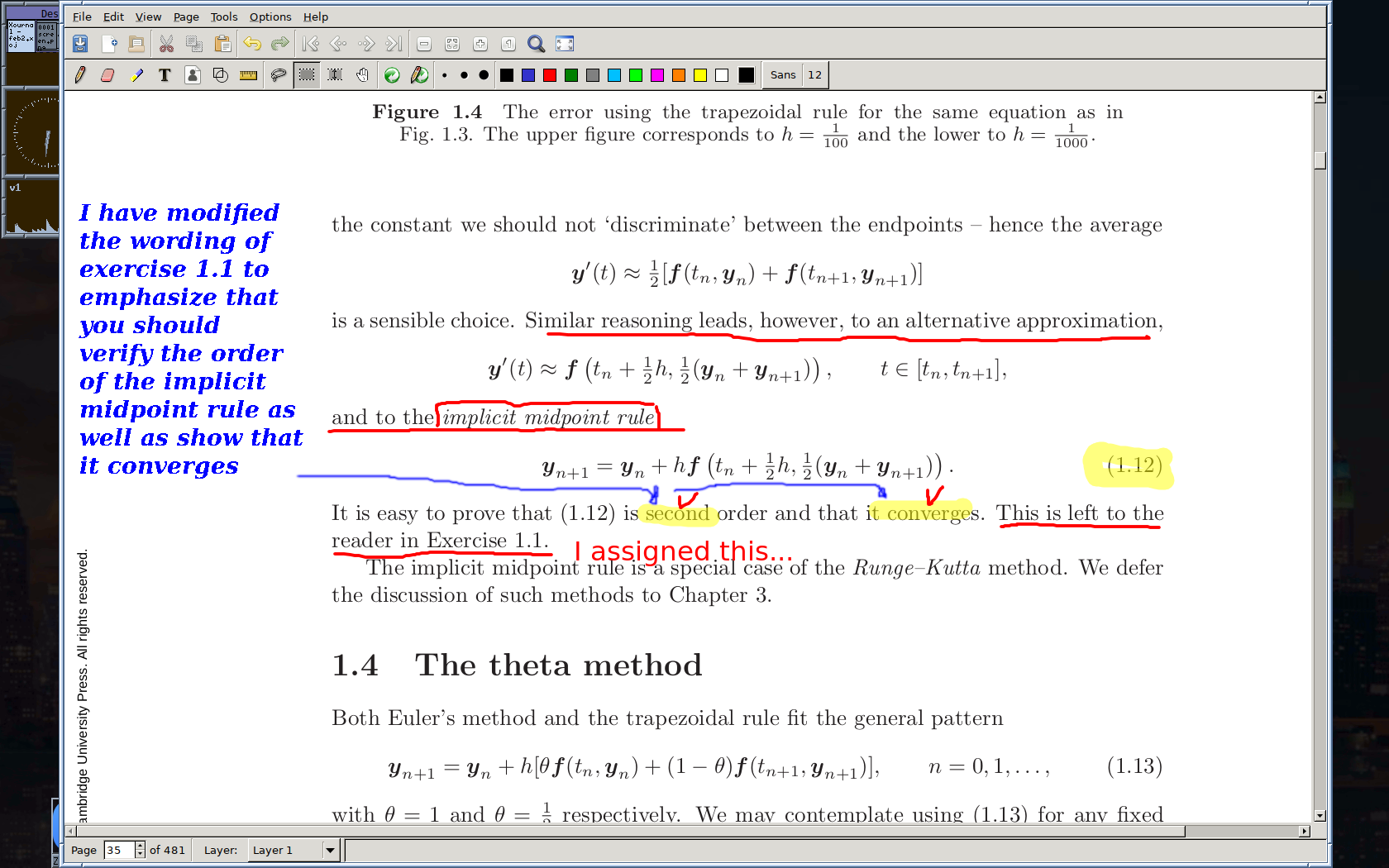The image size is (1389, 868).
Task: Open the Tools menu
Action: (x=223, y=17)
